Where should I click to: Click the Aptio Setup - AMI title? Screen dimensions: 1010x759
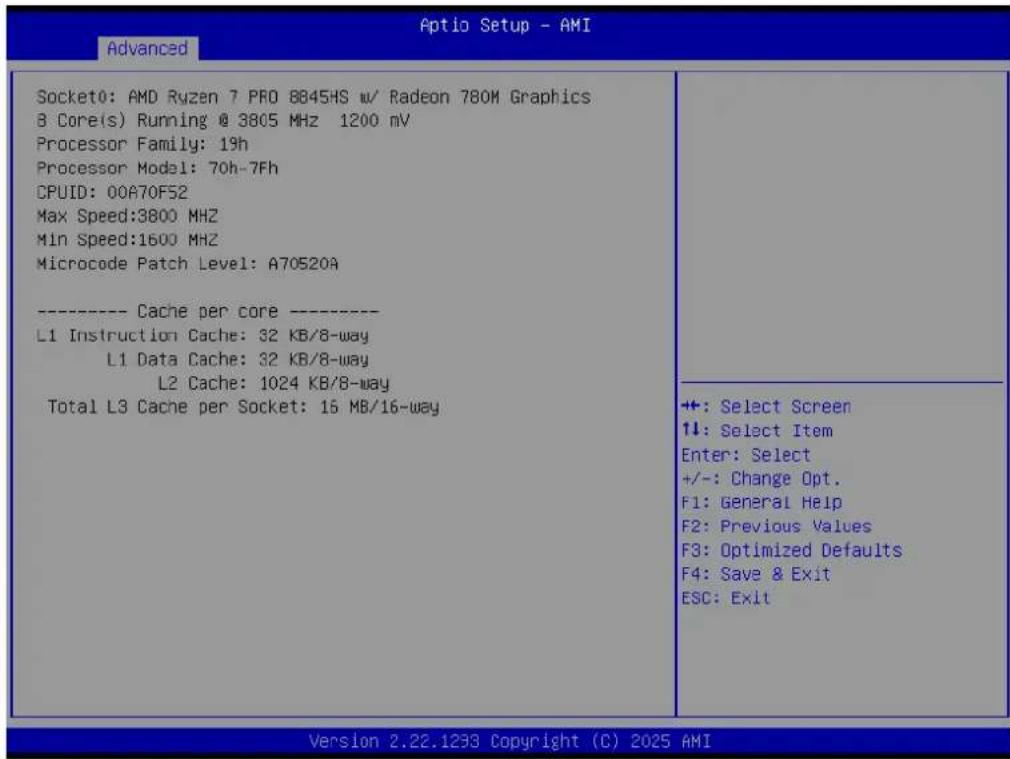point(505,26)
